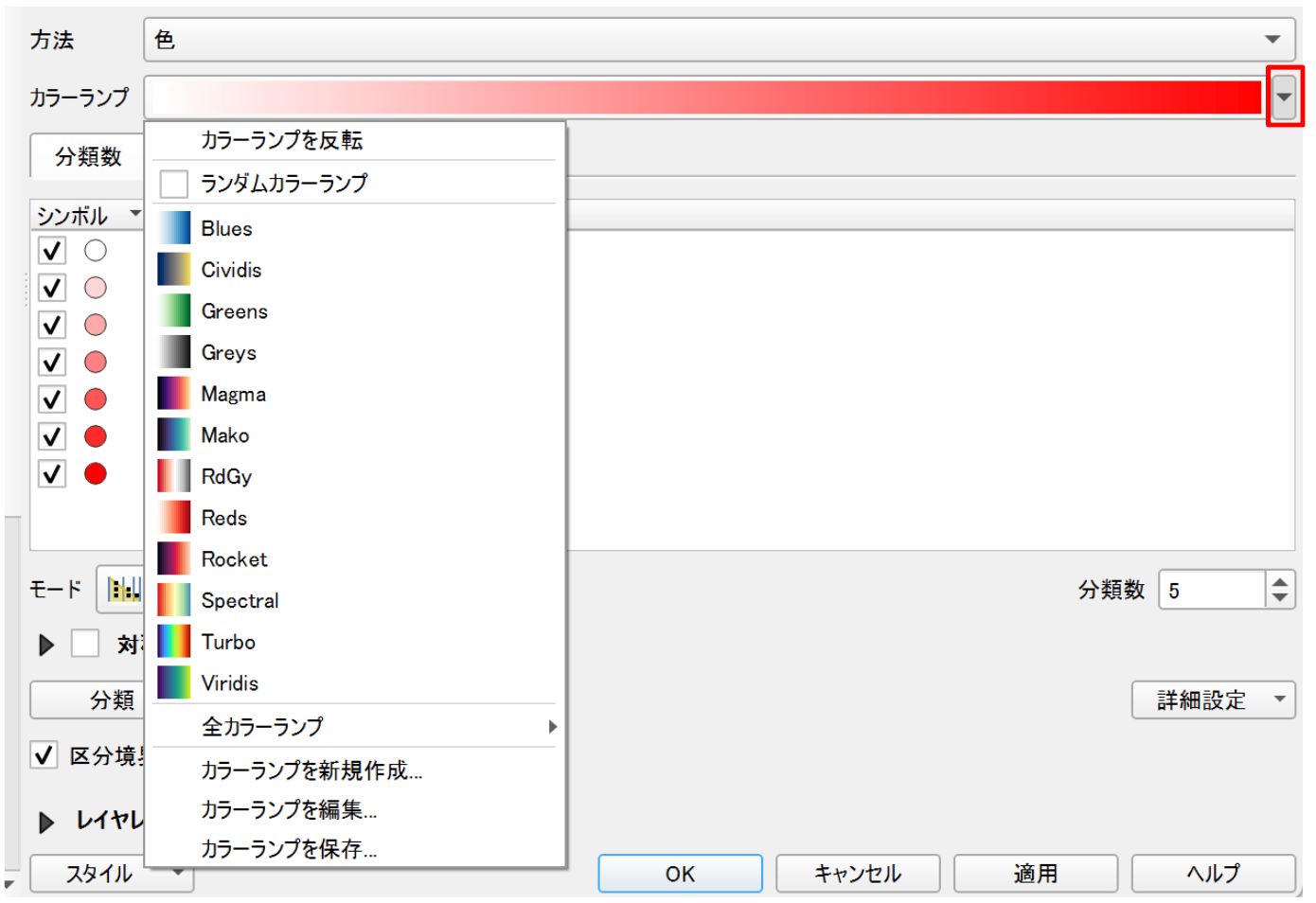
Task: Switch to the 分類数 tab
Action: 88,156
